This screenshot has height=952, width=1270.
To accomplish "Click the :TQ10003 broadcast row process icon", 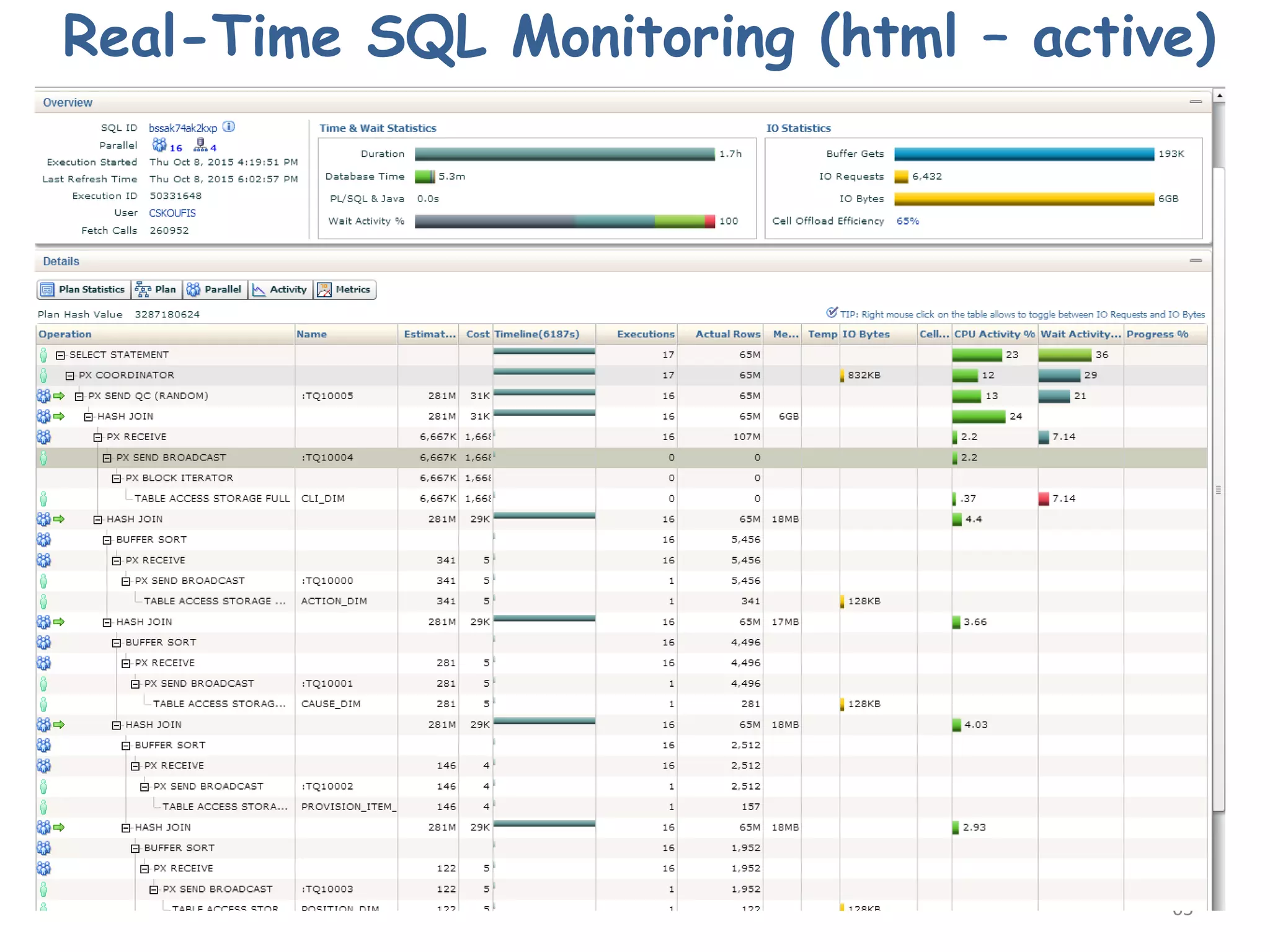I will click(43, 889).
